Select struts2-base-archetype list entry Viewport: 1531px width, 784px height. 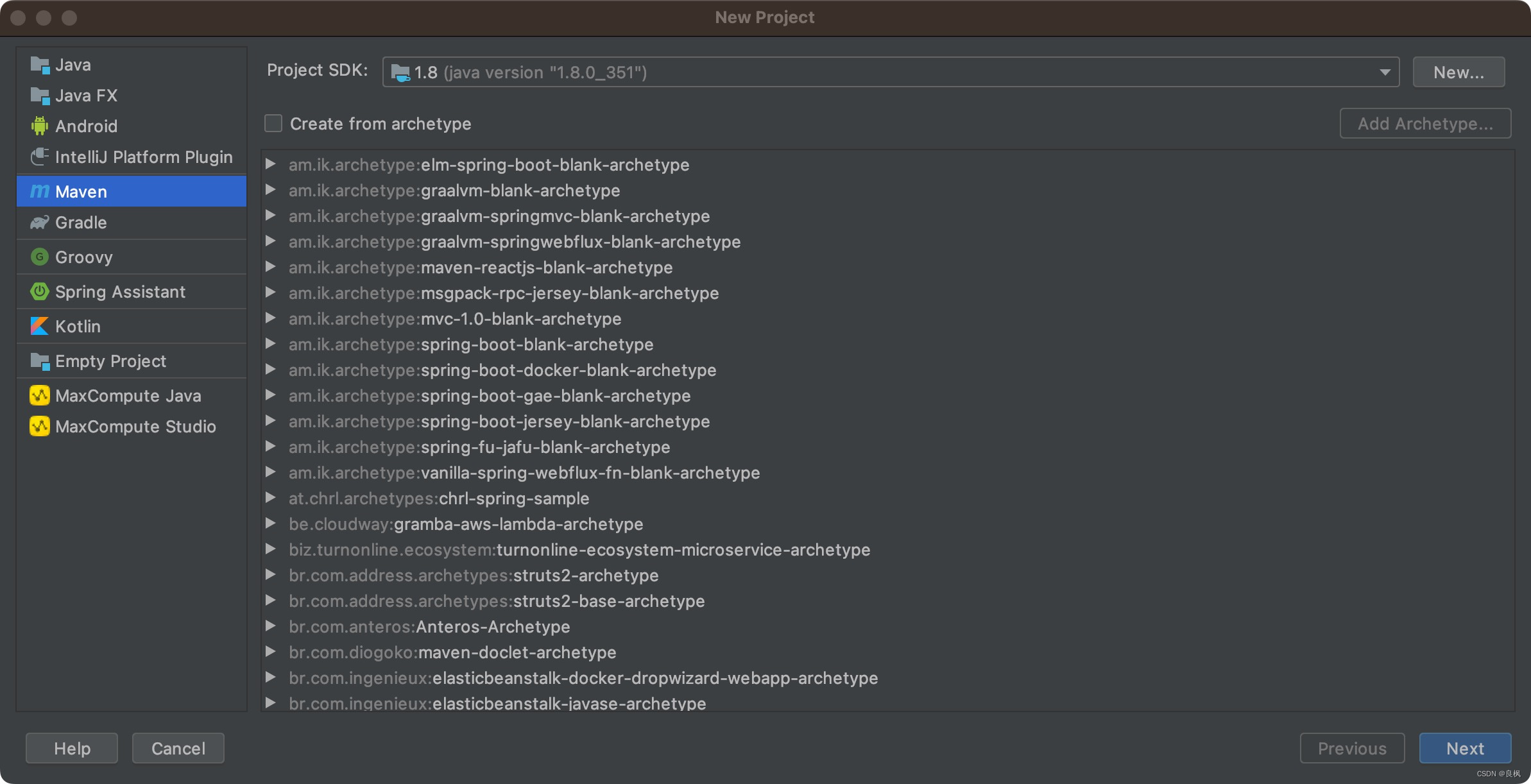[x=608, y=601]
